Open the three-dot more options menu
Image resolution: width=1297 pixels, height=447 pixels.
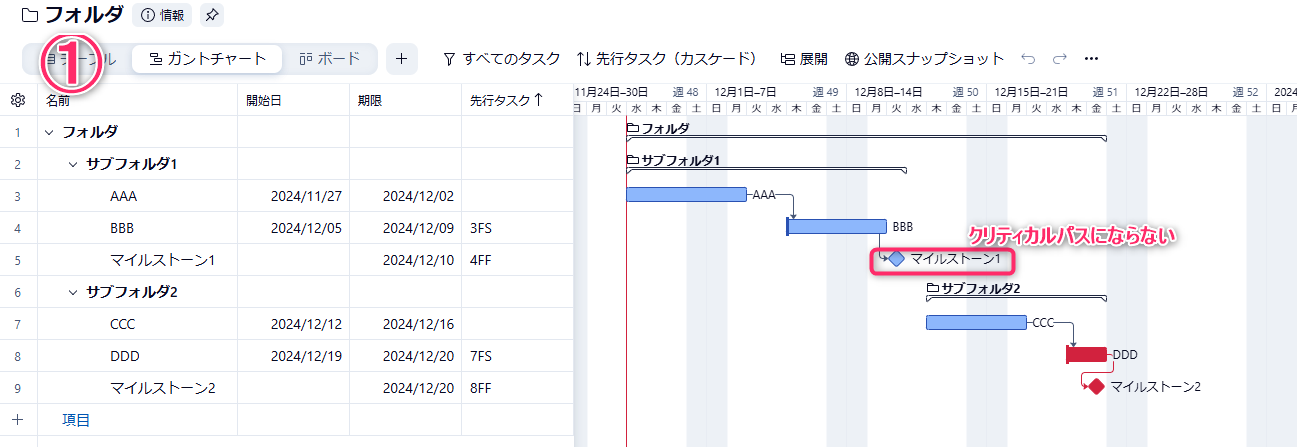coord(1091,59)
